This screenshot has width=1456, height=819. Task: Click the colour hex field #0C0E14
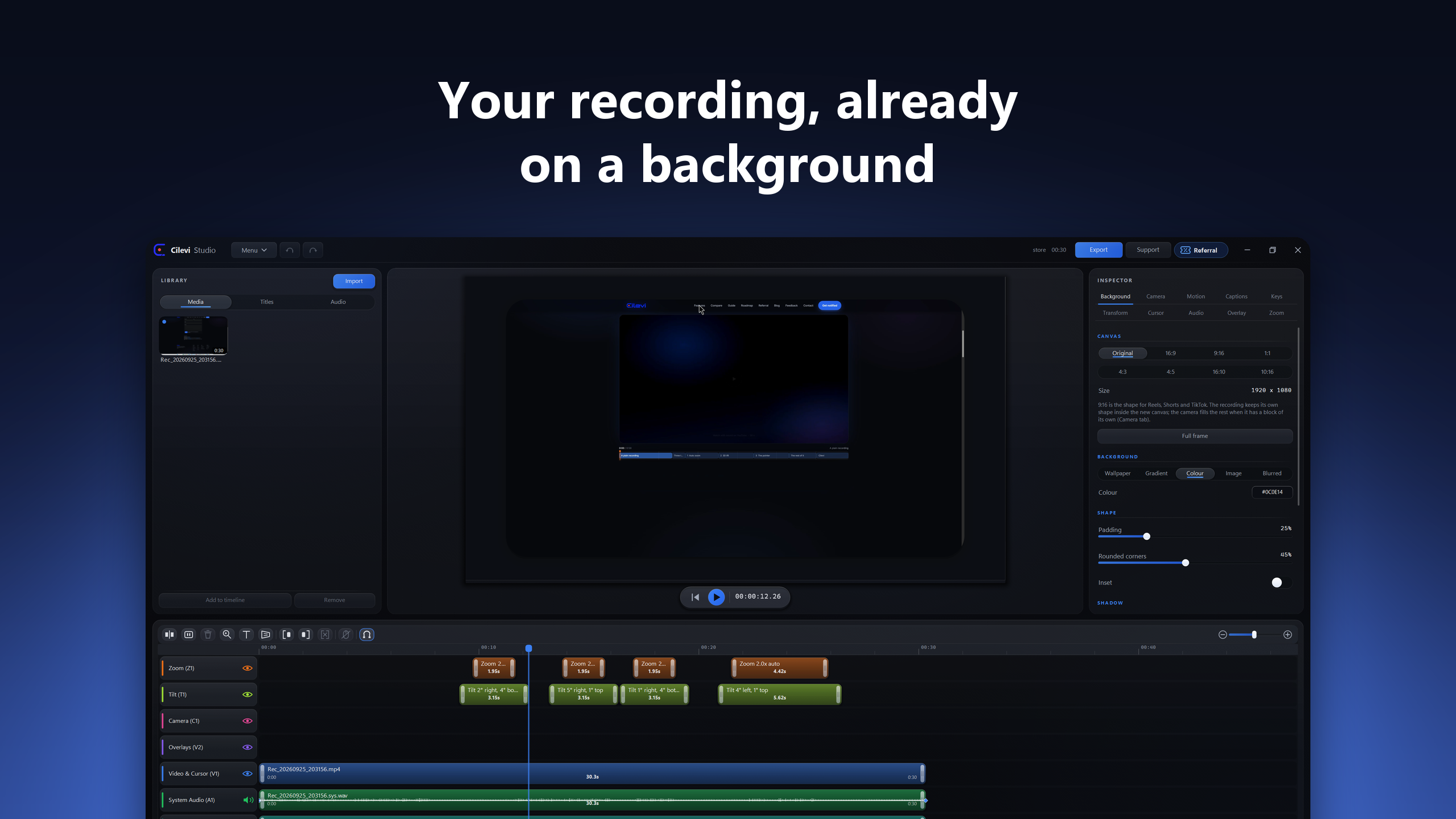point(1272,492)
